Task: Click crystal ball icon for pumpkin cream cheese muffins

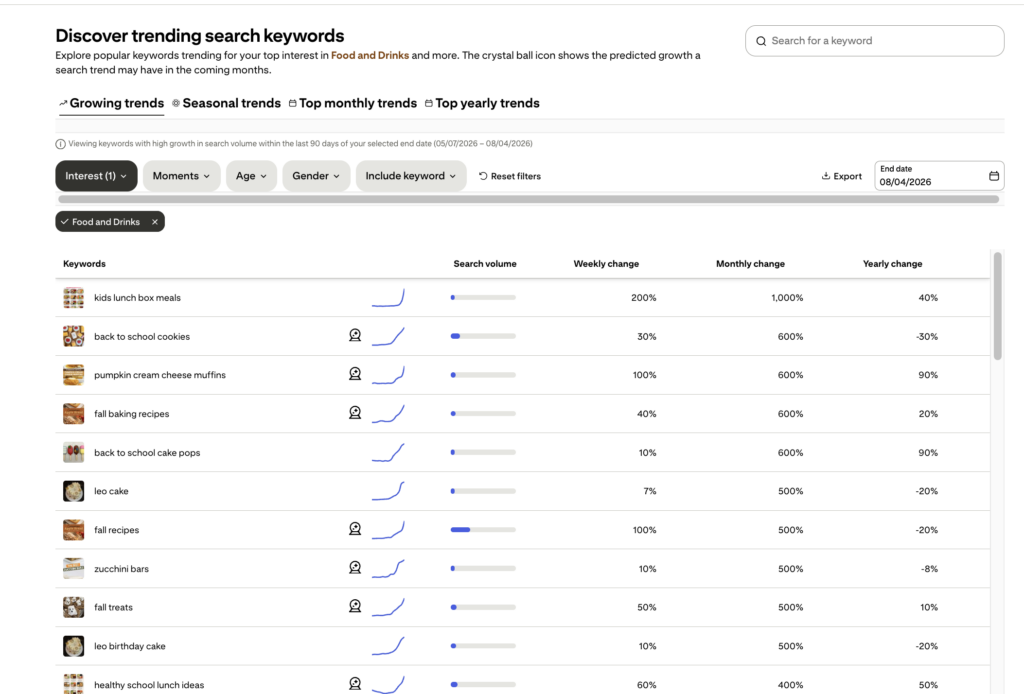Action: [355, 374]
